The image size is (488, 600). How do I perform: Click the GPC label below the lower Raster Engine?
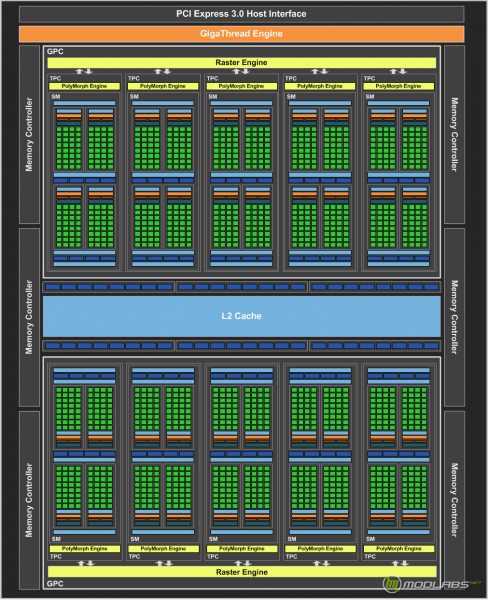55,584
